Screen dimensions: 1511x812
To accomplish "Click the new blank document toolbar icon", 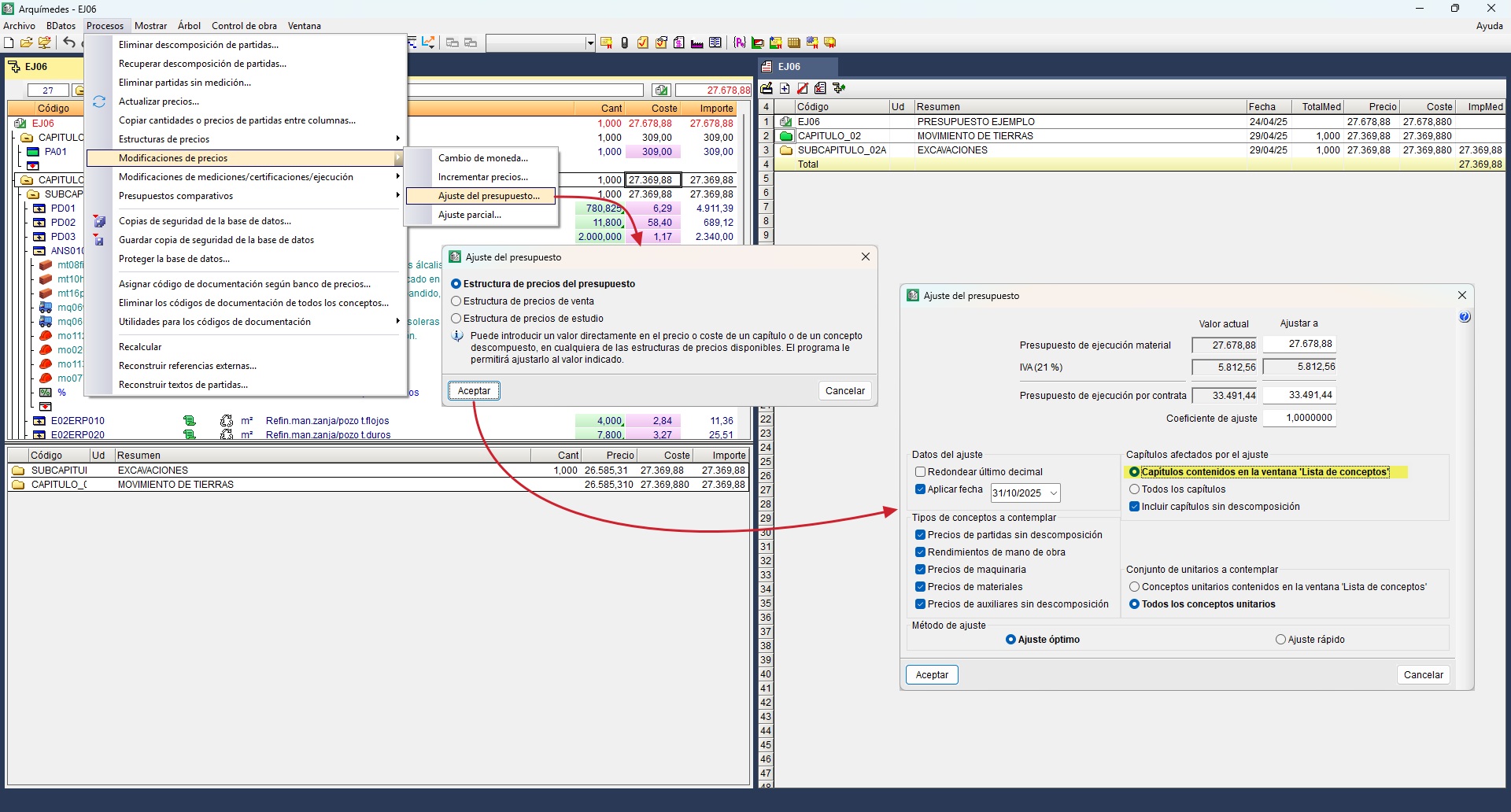I will (x=9, y=42).
